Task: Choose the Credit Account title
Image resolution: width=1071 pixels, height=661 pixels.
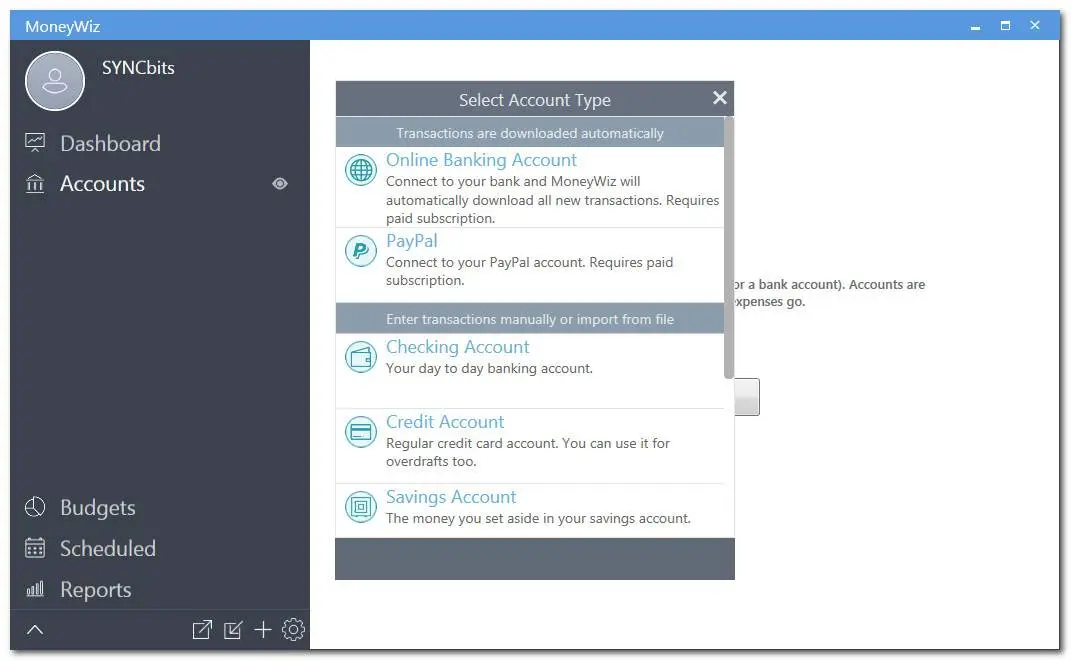Action: pyautogui.click(x=445, y=422)
